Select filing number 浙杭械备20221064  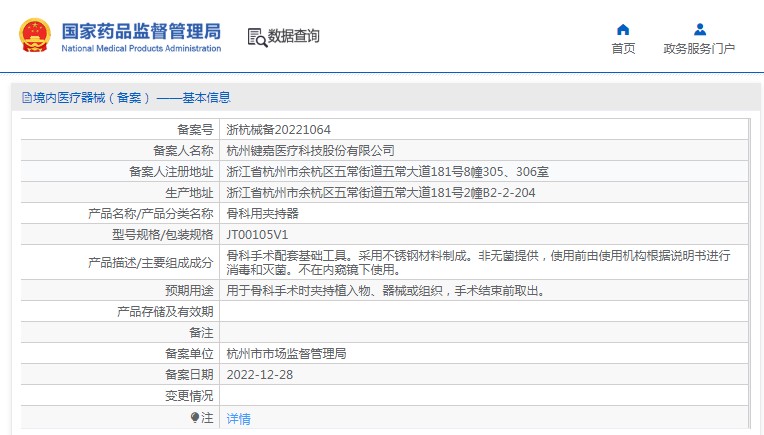[x=279, y=130]
